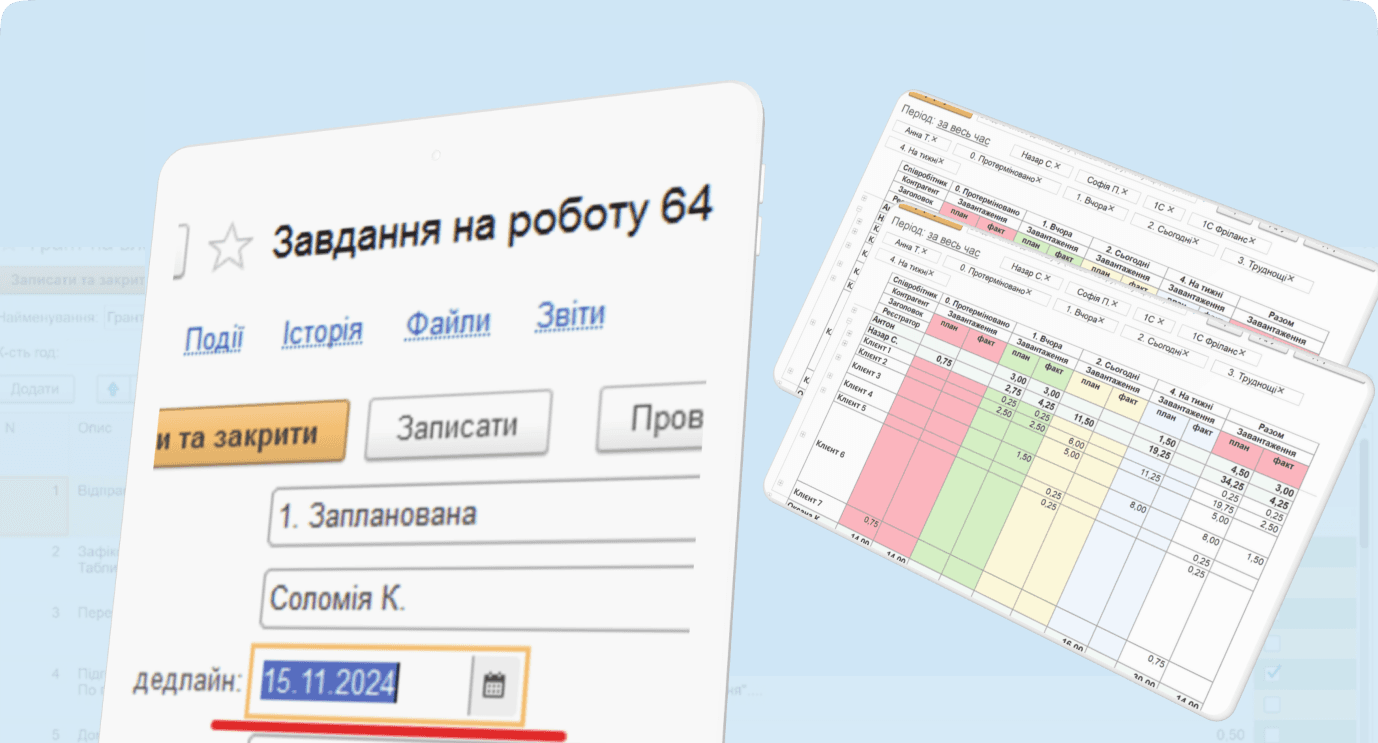Click the '19,25' cell in front report
Image resolution: width=1378 pixels, height=743 pixels.
point(1159,451)
